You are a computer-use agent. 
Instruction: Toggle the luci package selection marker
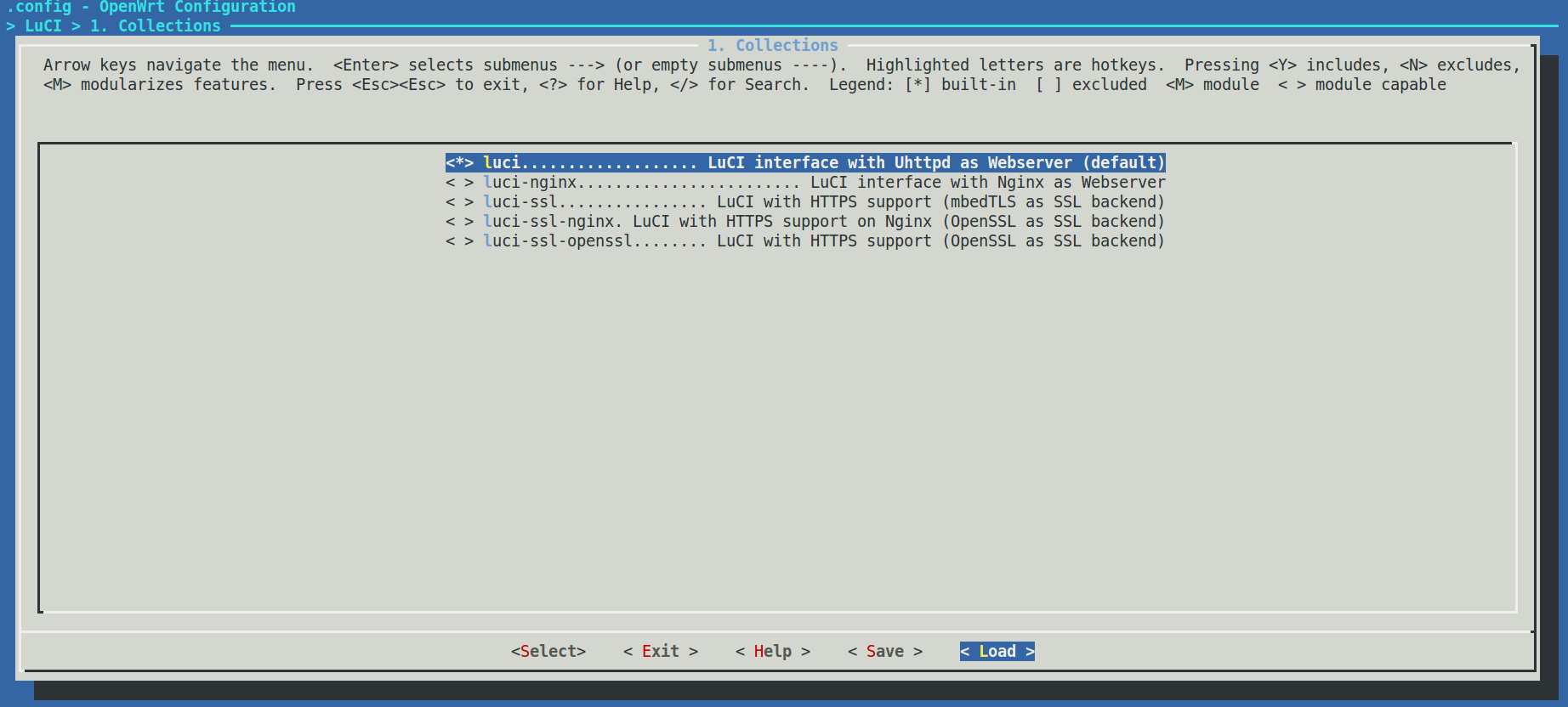tap(459, 162)
